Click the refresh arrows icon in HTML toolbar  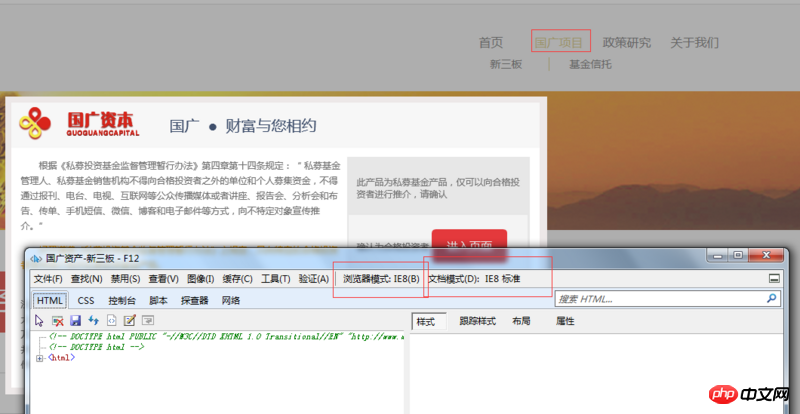pyautogui.click(x=93, y=320)
